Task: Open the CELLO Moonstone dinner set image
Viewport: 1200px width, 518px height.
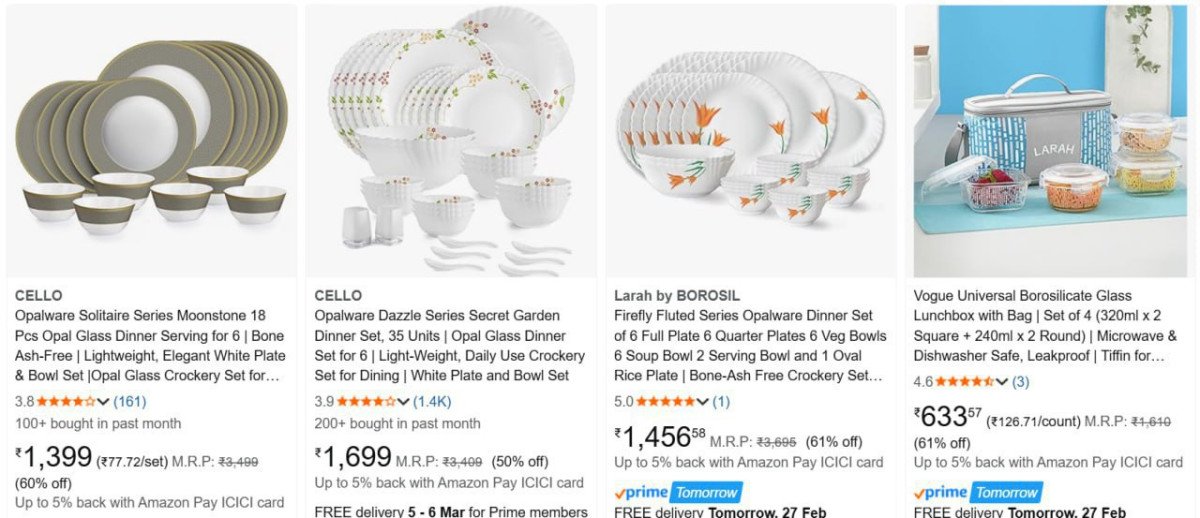Action: pos(152,140)
